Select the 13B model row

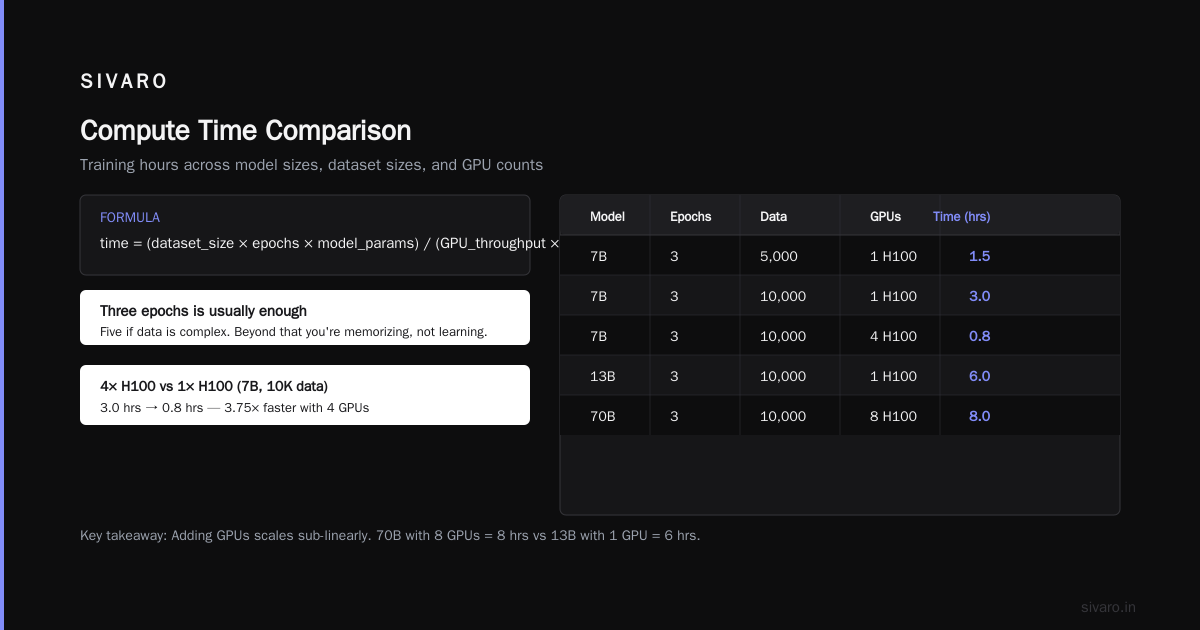(840, 376)
